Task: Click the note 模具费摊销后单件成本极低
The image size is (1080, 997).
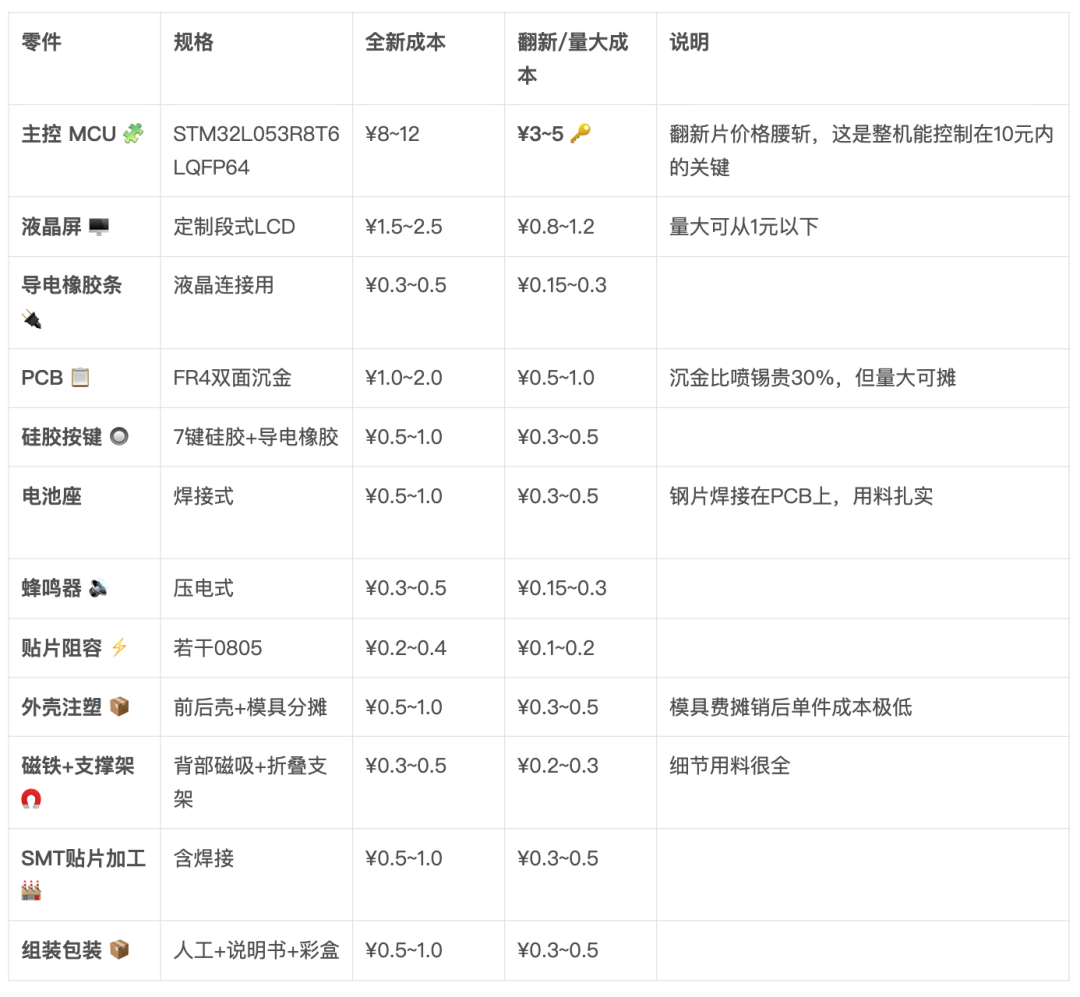Action: click(791, 707)
